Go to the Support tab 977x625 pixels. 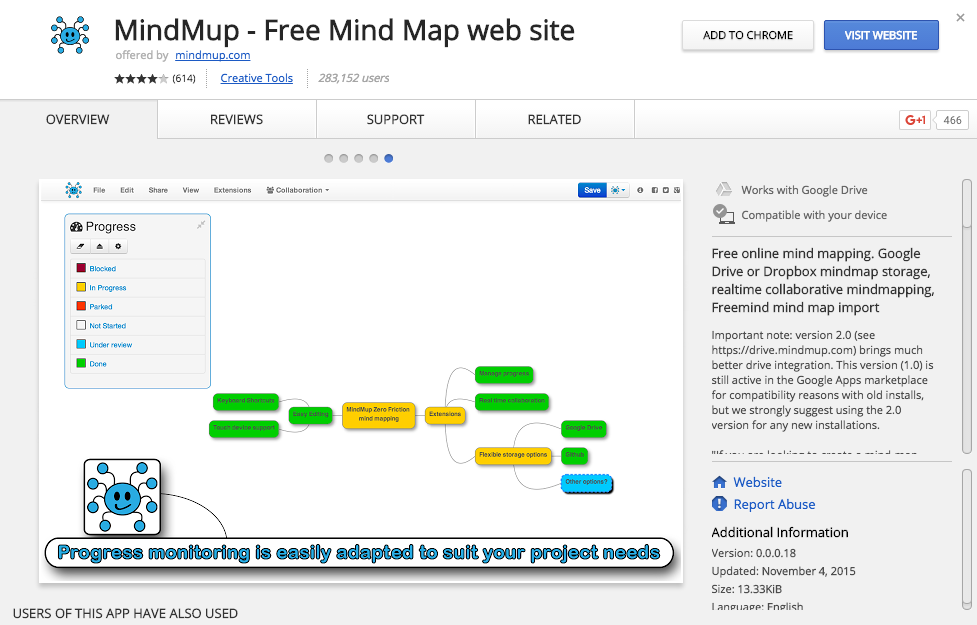(x=396, y=120)
